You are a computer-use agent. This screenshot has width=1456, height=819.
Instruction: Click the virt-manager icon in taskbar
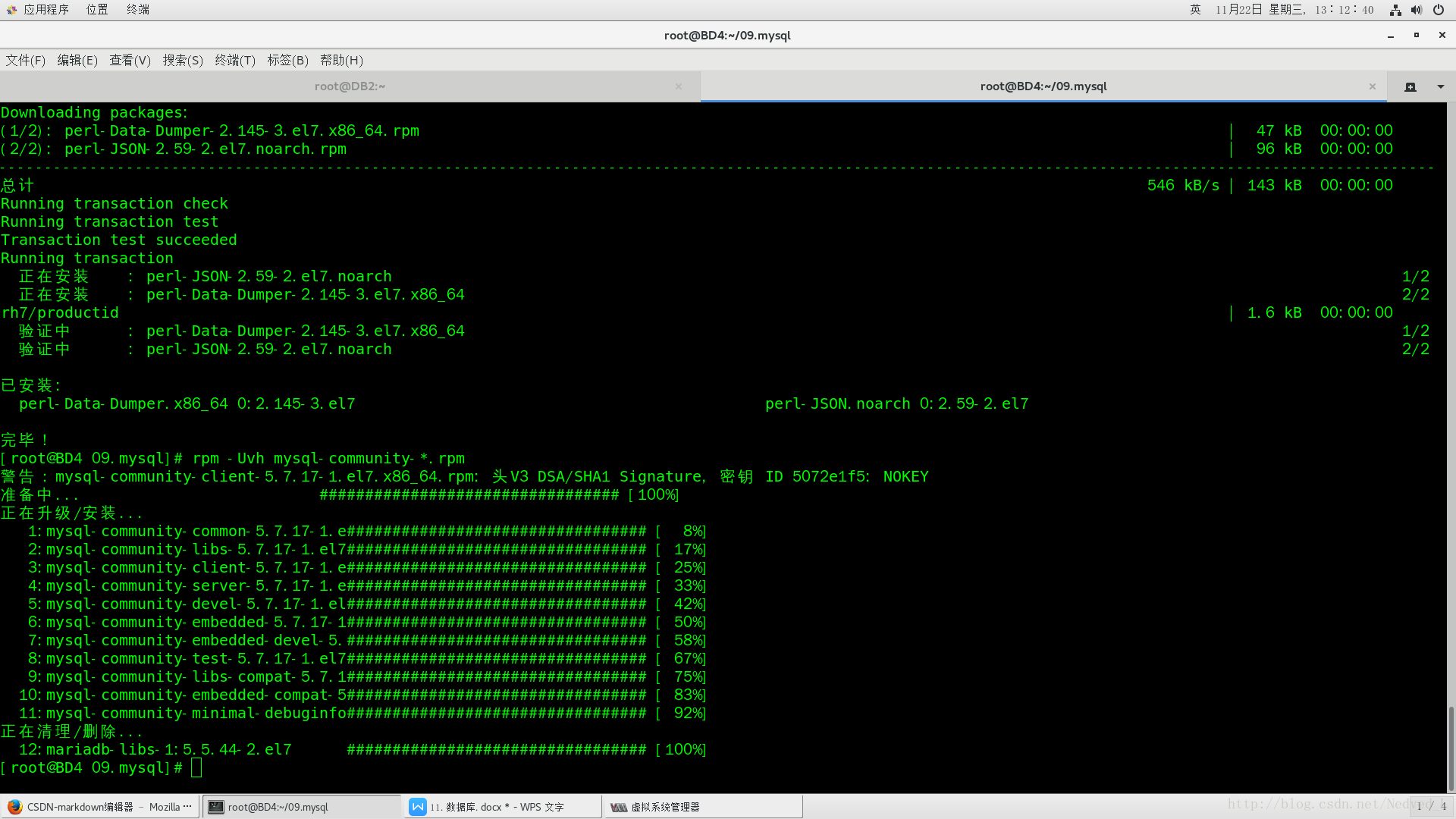(619, 807)
